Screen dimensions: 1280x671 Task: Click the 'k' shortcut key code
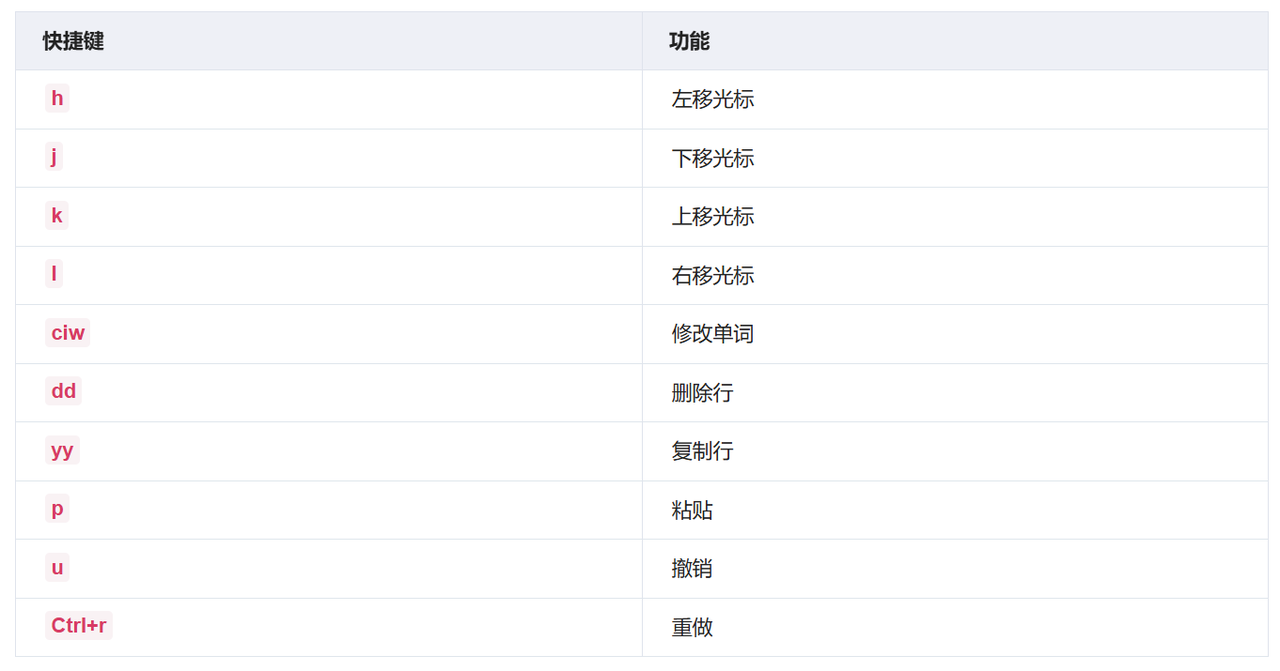(x=57, y=215)
